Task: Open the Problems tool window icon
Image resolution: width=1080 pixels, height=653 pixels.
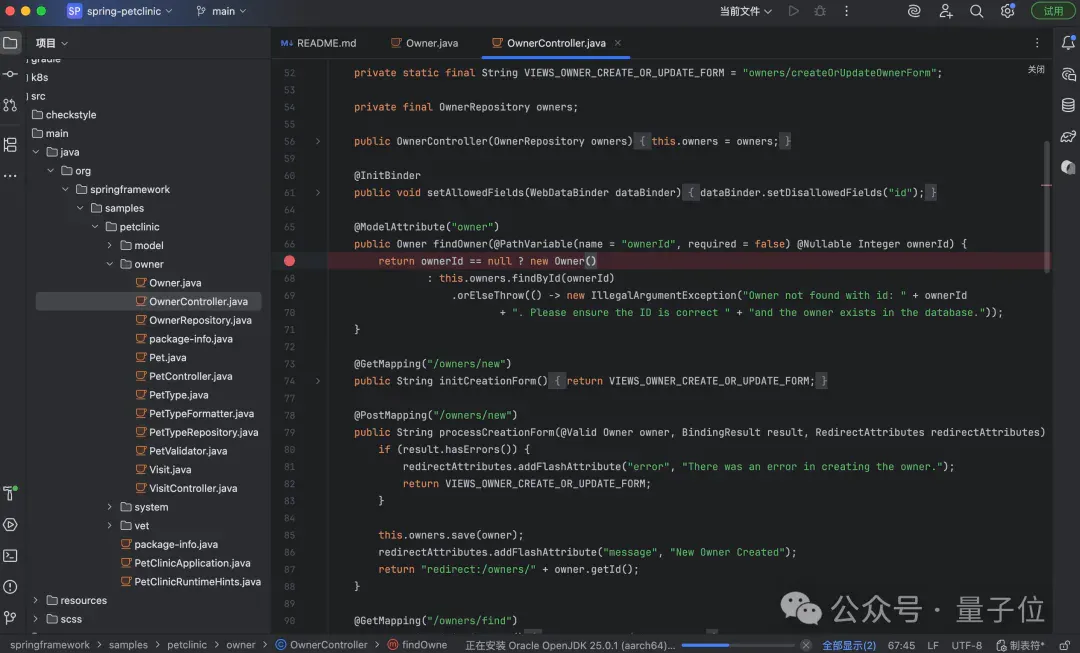Action: click(10, 587)
